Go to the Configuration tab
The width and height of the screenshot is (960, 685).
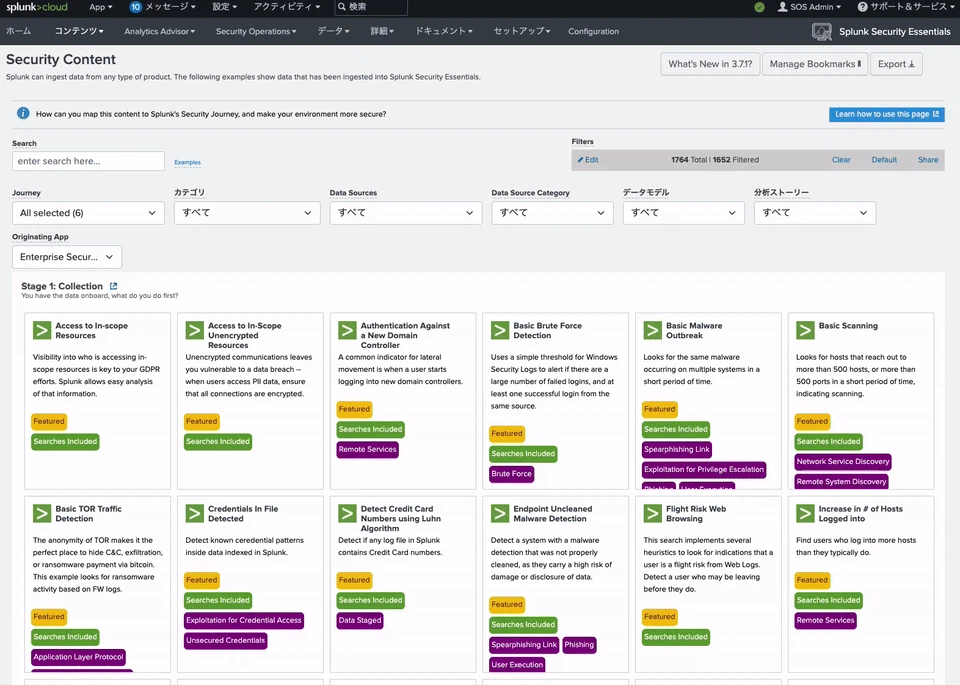(593, 31)
